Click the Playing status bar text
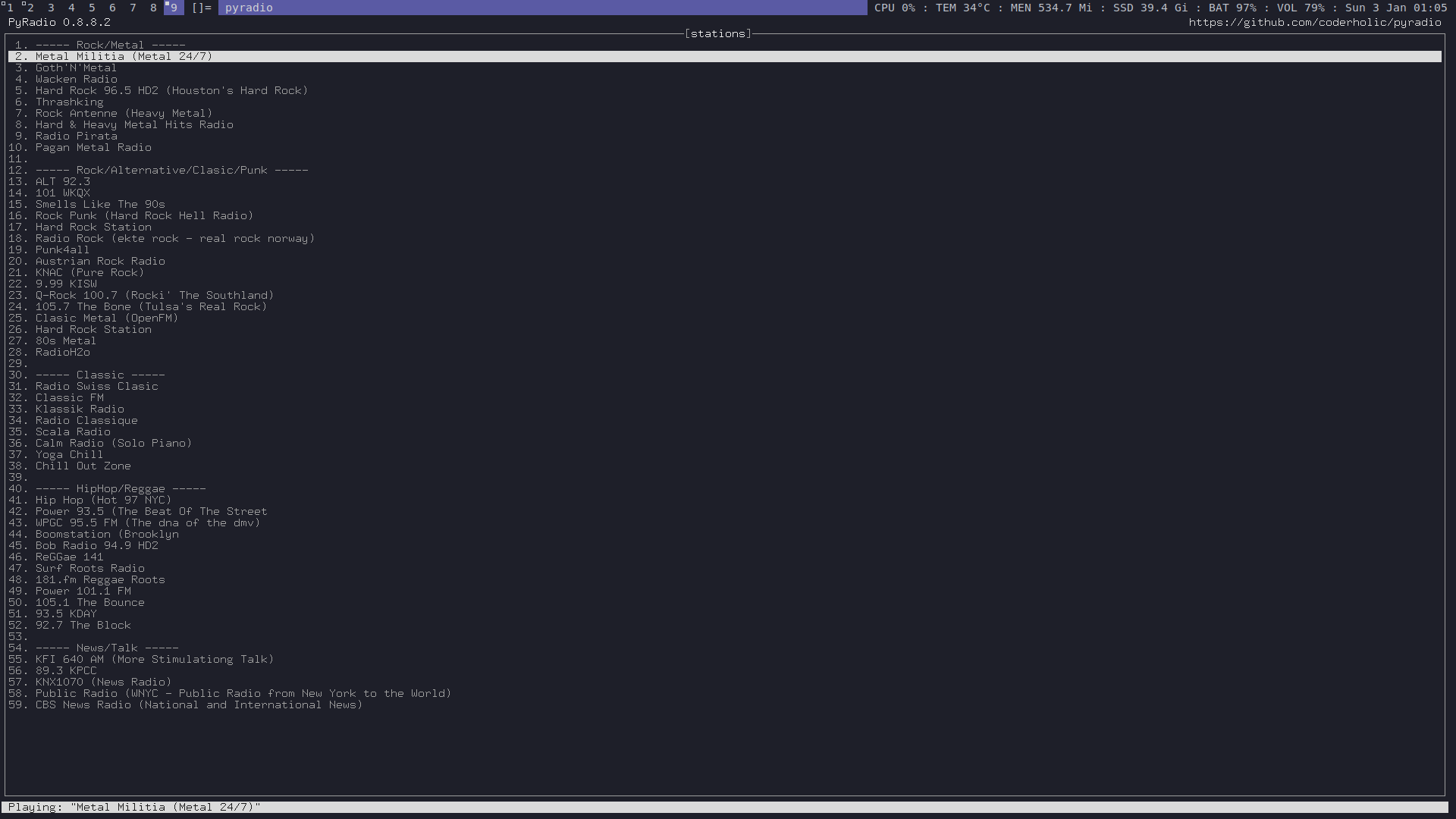Image resolution: width=1456 pixels, height=819 pixels. pyautogui.click(x=134, y=807)
